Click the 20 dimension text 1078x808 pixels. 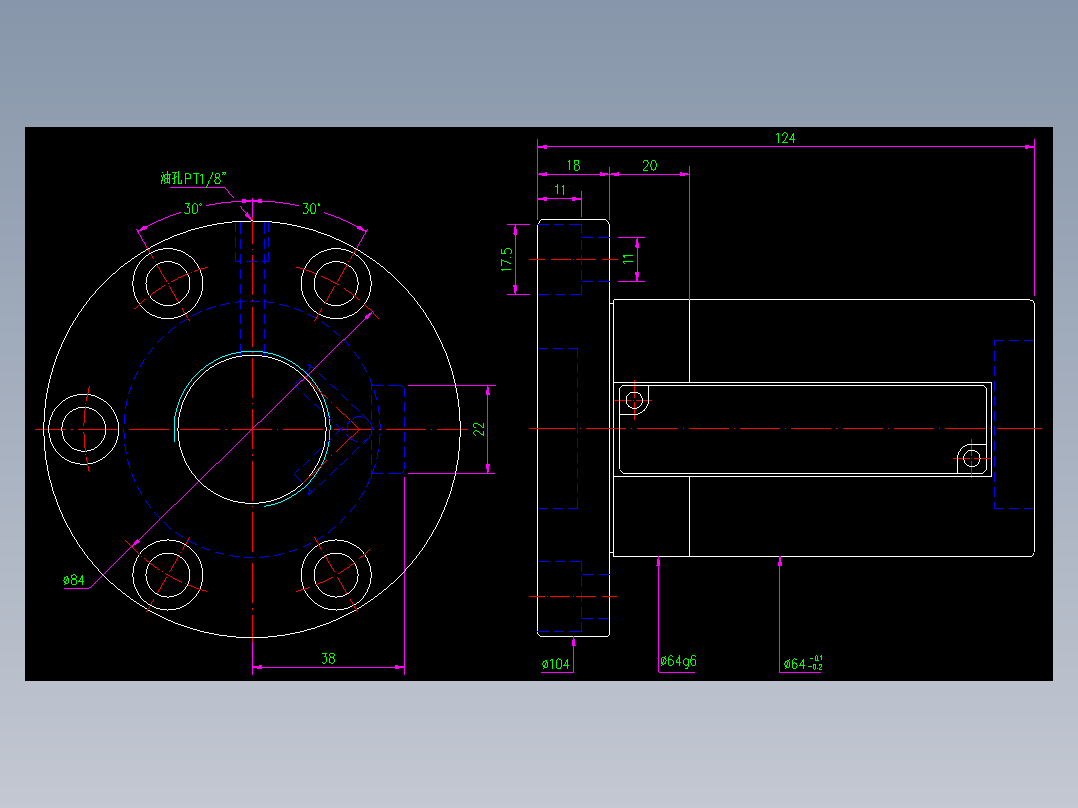pyautogui.click(x=650, y=166)
